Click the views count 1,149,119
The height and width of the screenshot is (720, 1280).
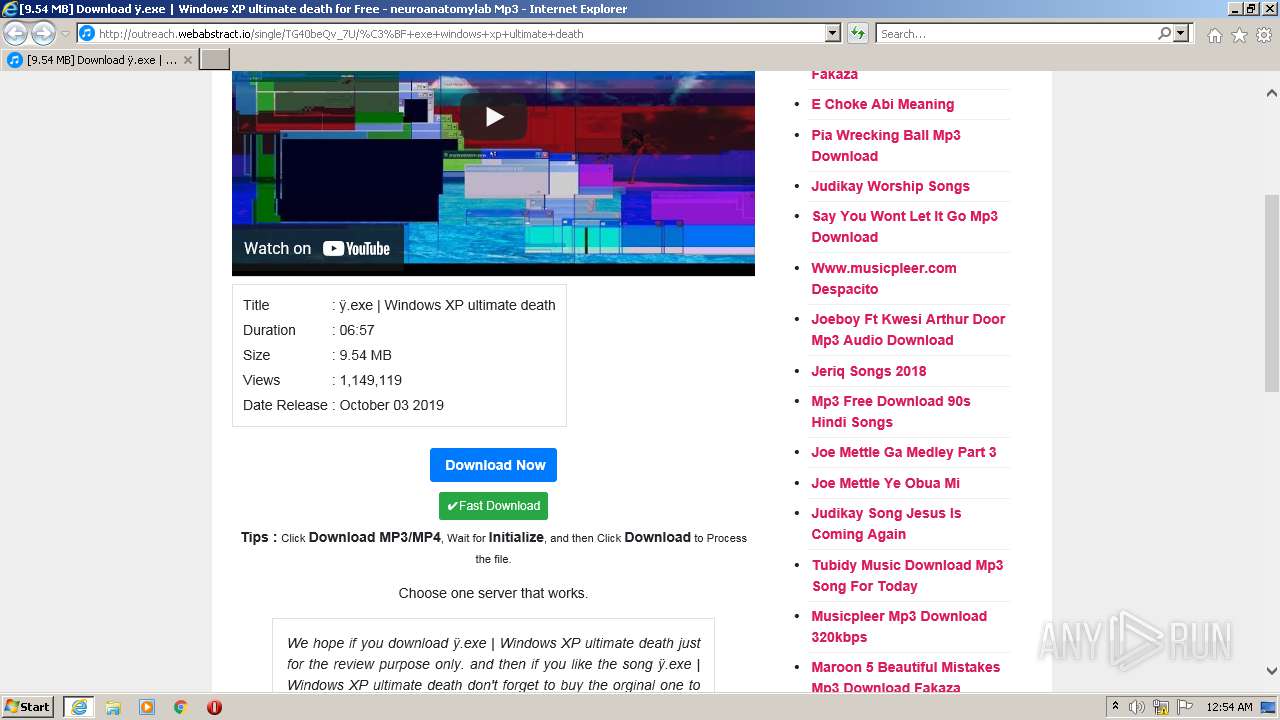click(x=370, y=380)
